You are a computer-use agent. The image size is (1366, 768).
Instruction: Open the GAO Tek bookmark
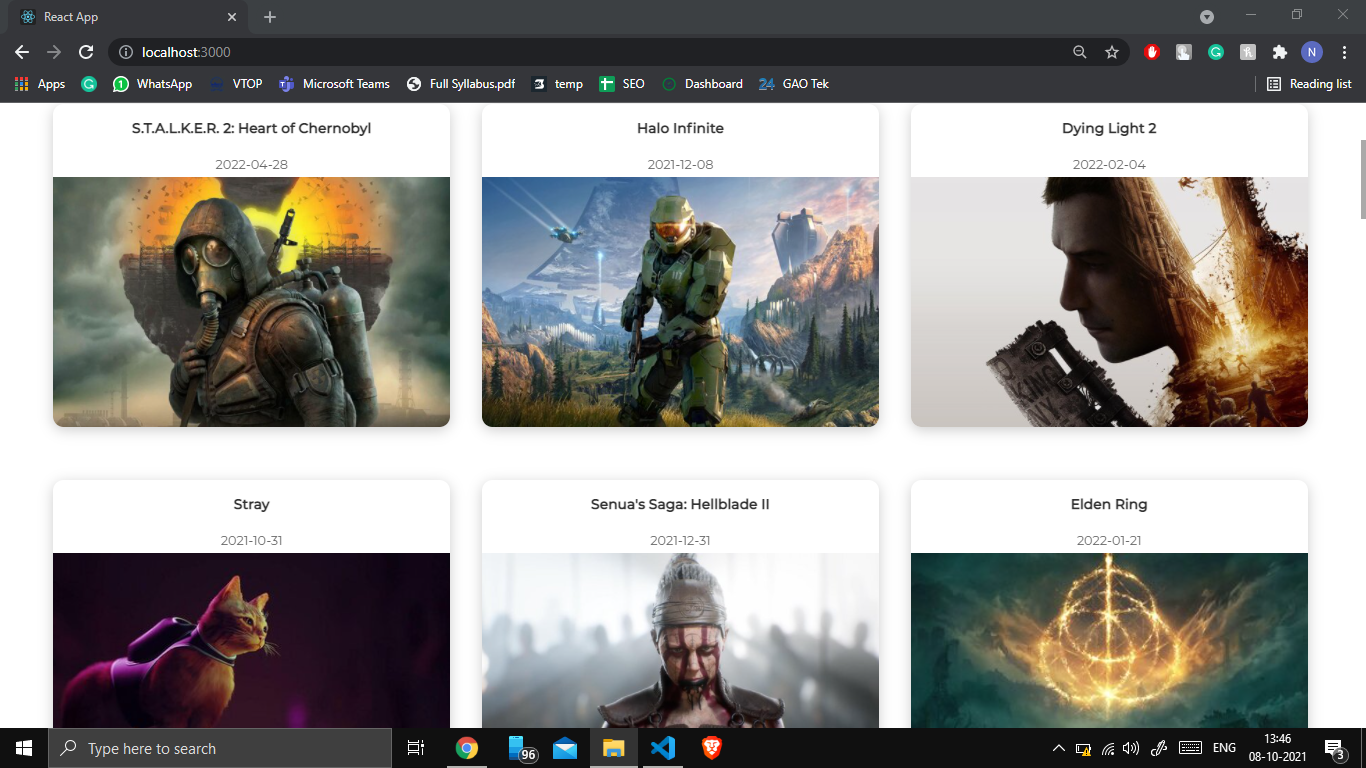(794, 84)
